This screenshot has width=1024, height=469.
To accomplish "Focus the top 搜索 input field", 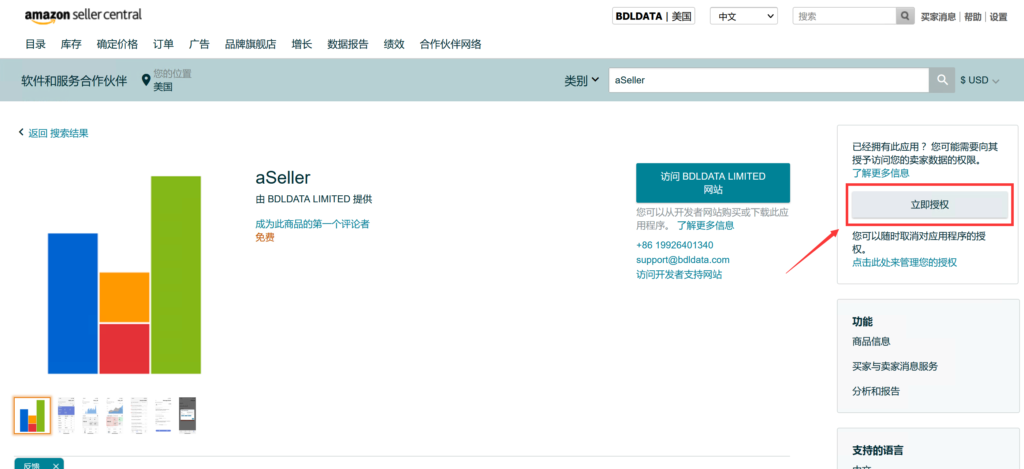I will (x=844, y=16).
